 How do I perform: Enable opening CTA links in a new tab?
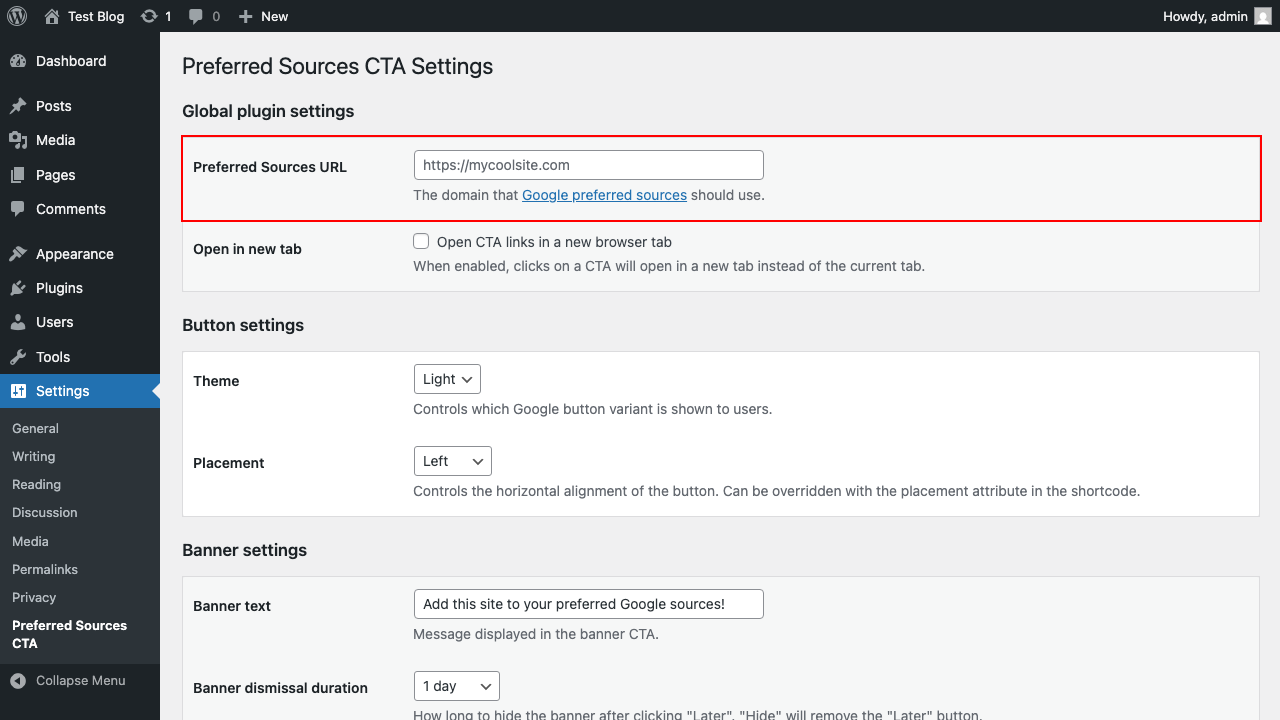(421, 240)
